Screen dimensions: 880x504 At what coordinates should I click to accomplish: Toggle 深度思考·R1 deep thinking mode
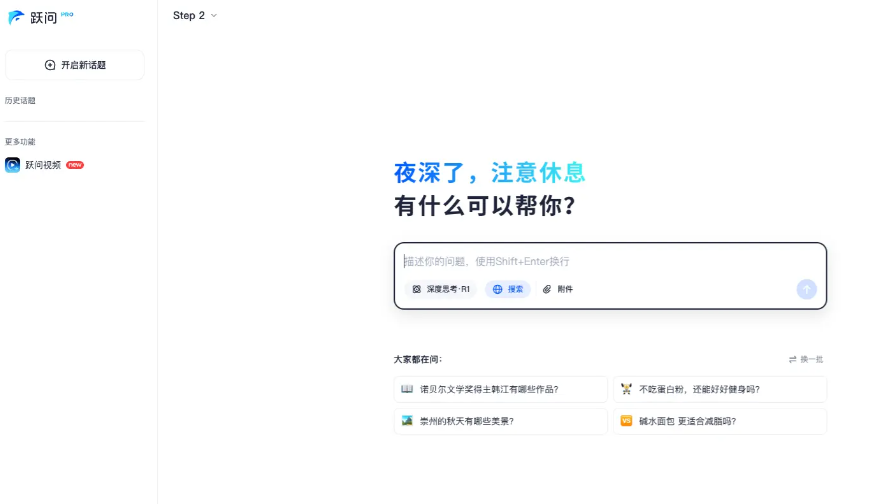[x=441, y=289]
